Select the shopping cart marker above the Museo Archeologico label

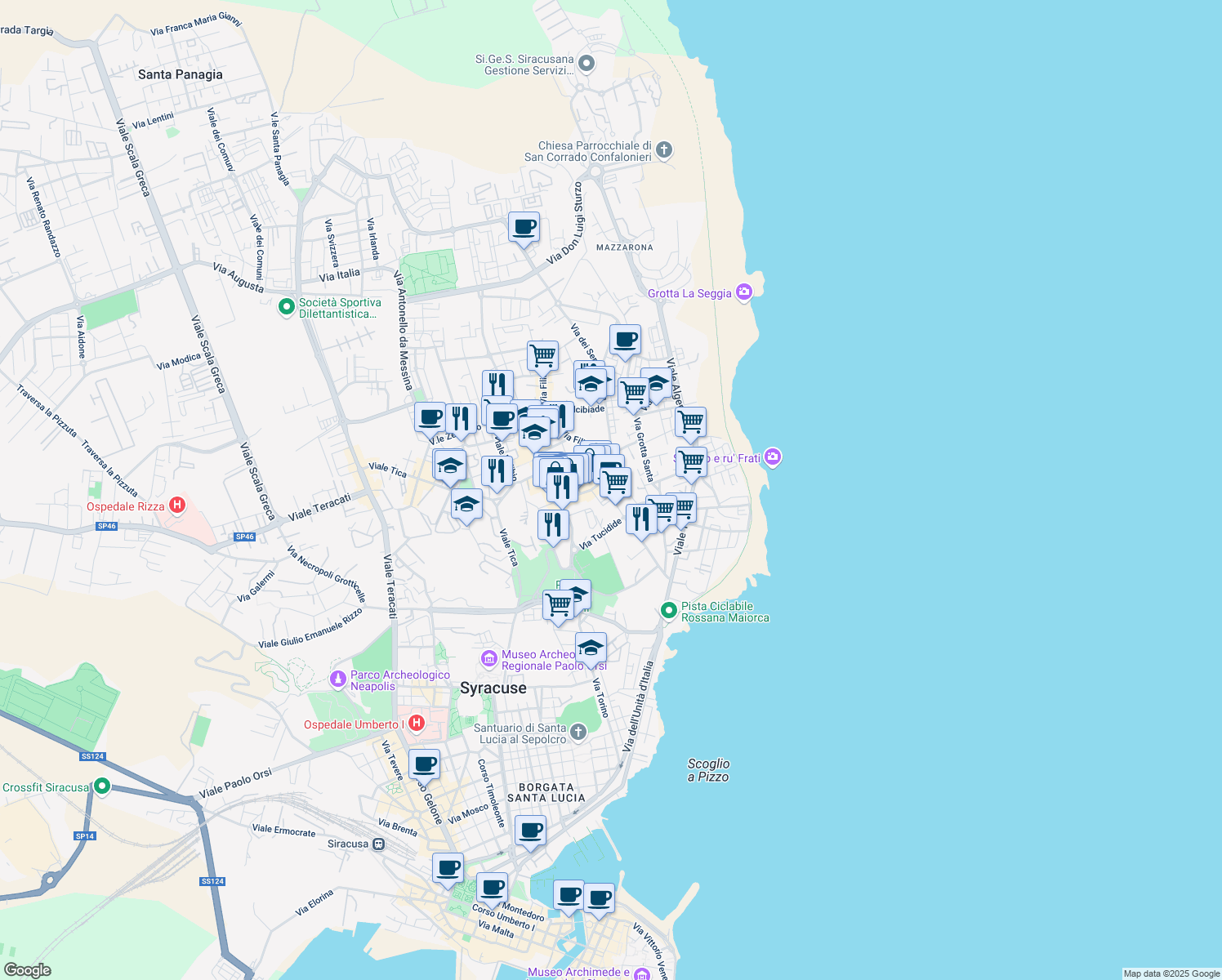pyautogui.click(x=558, y=606)
